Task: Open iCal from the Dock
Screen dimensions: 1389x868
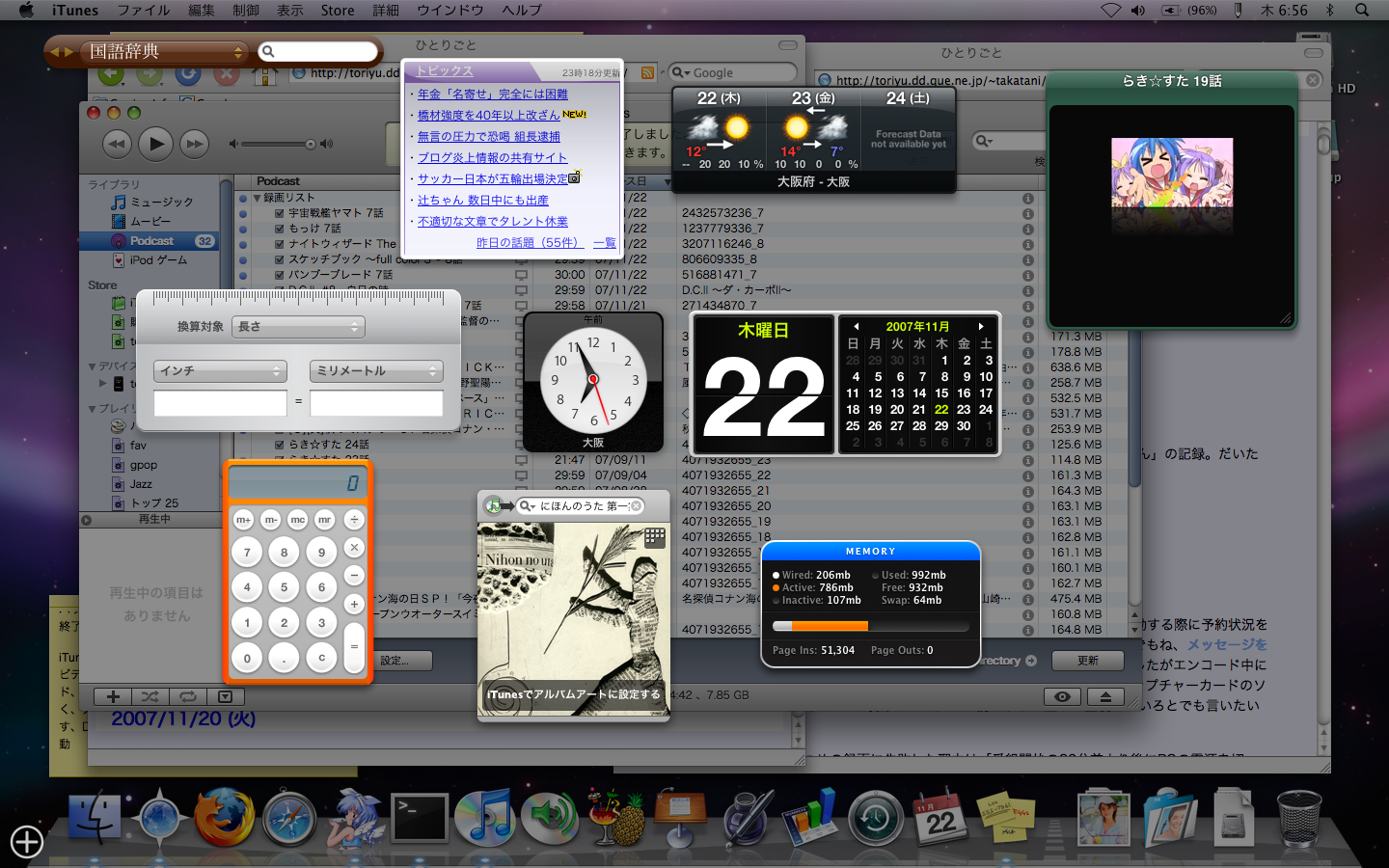Action: pyautogui.click(x=940, y=819)
